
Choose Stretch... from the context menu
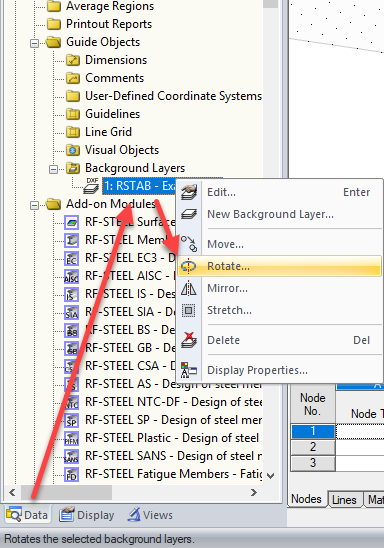coord(280,310)
